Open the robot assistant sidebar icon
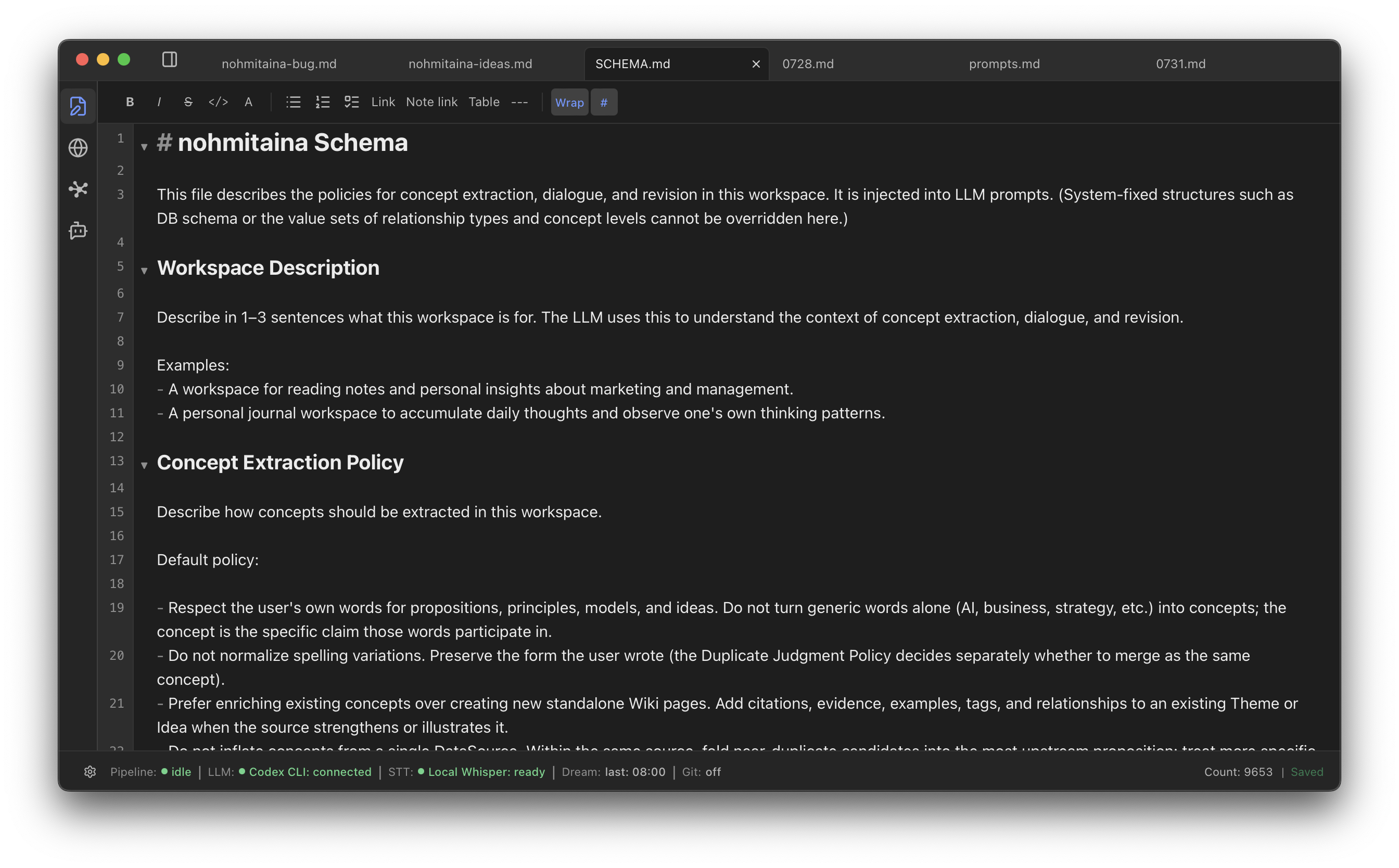 [x=78, y=230]
